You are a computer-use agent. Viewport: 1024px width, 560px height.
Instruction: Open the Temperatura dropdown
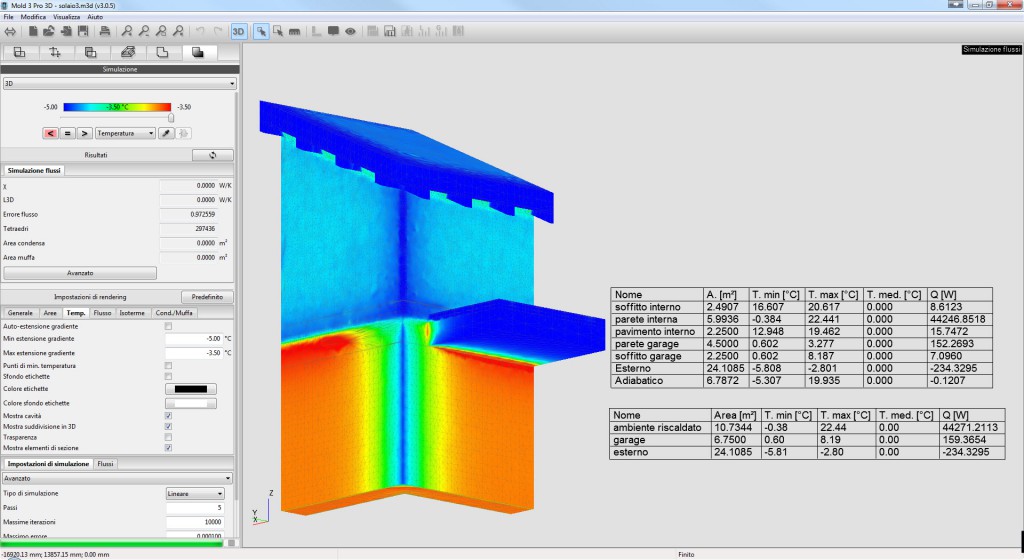pyautogui.click(x=125, y=132)
